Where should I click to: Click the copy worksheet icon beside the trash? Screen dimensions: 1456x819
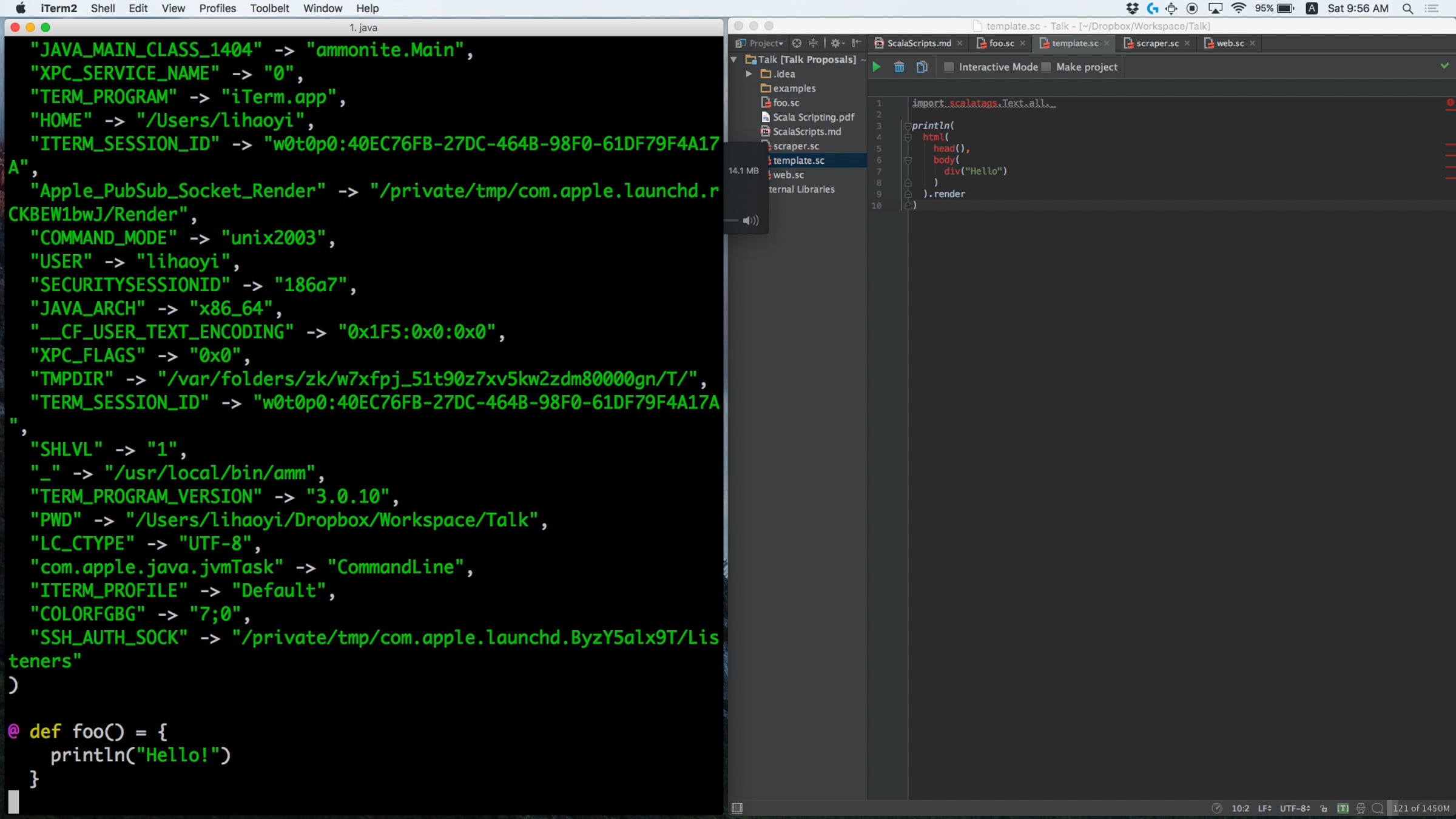[x=922, y=67]
